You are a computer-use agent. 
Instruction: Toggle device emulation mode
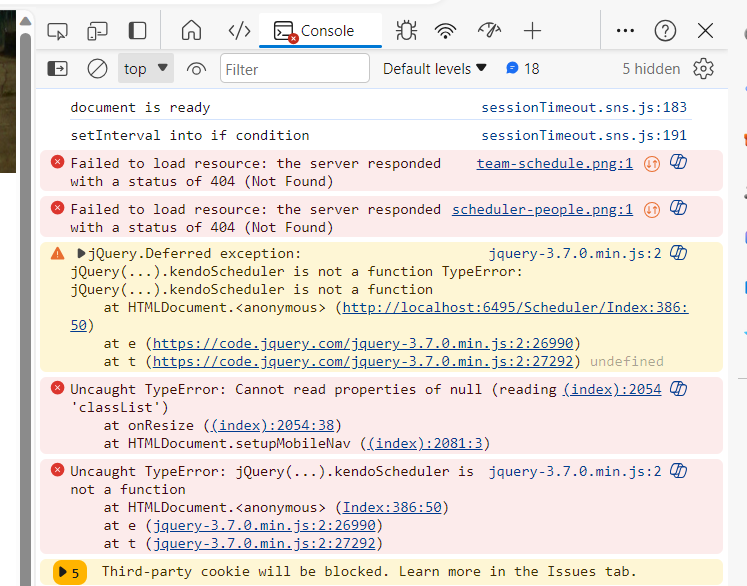coord(97,31)
